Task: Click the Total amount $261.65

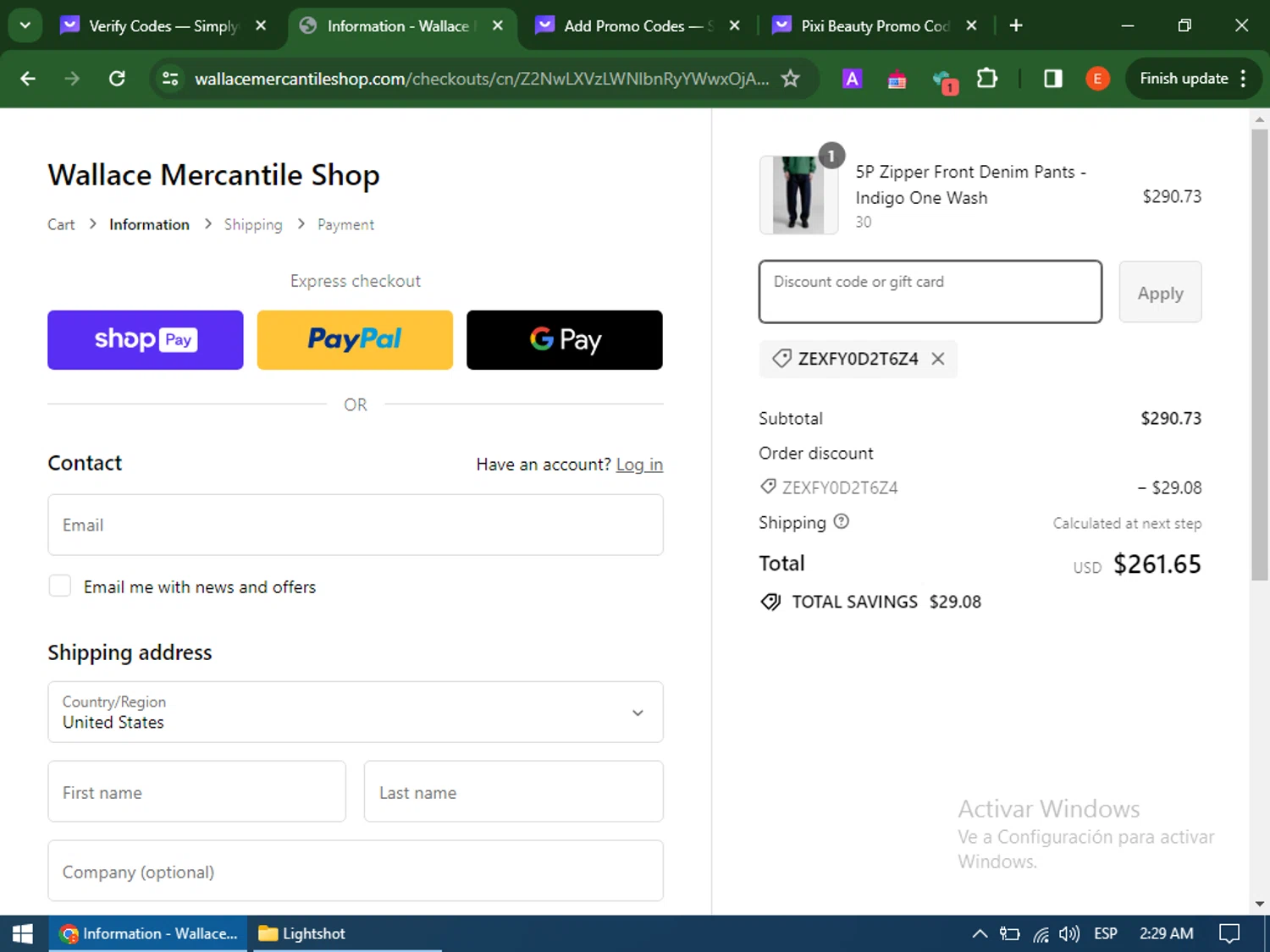Action: tap(1157, 564)
